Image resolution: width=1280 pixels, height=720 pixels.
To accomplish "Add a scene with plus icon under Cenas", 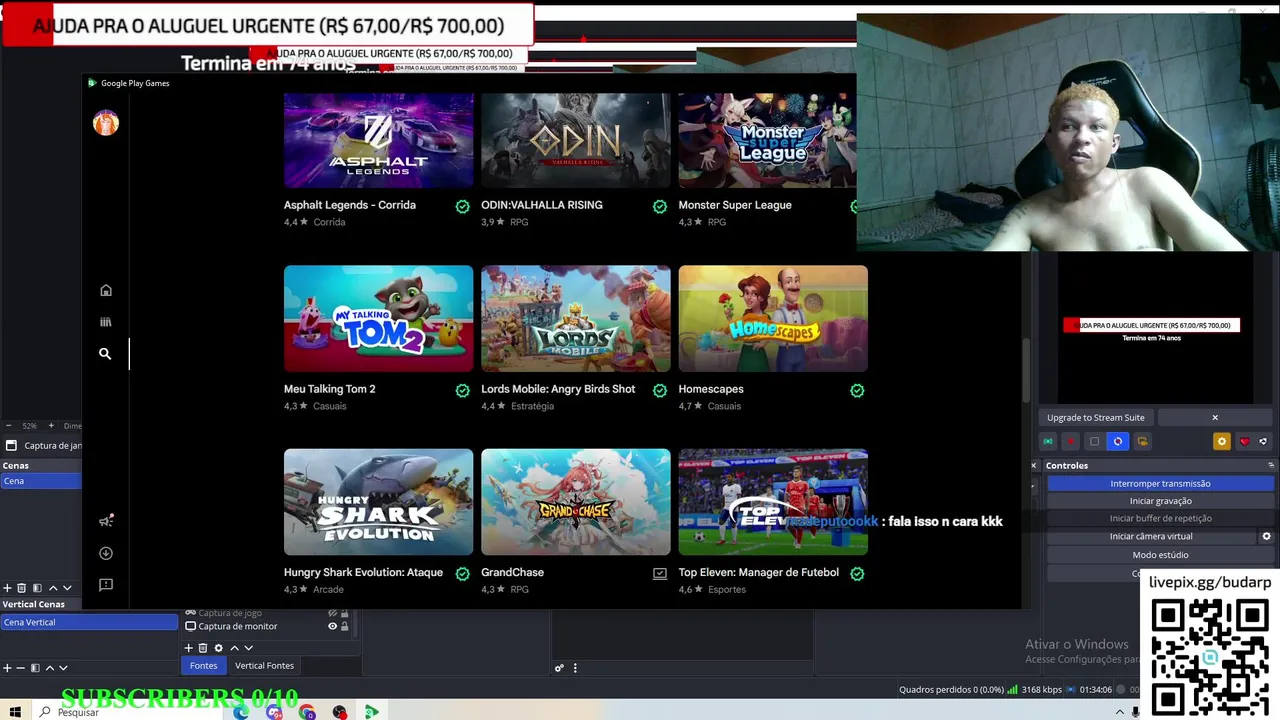I will (7, 588).
